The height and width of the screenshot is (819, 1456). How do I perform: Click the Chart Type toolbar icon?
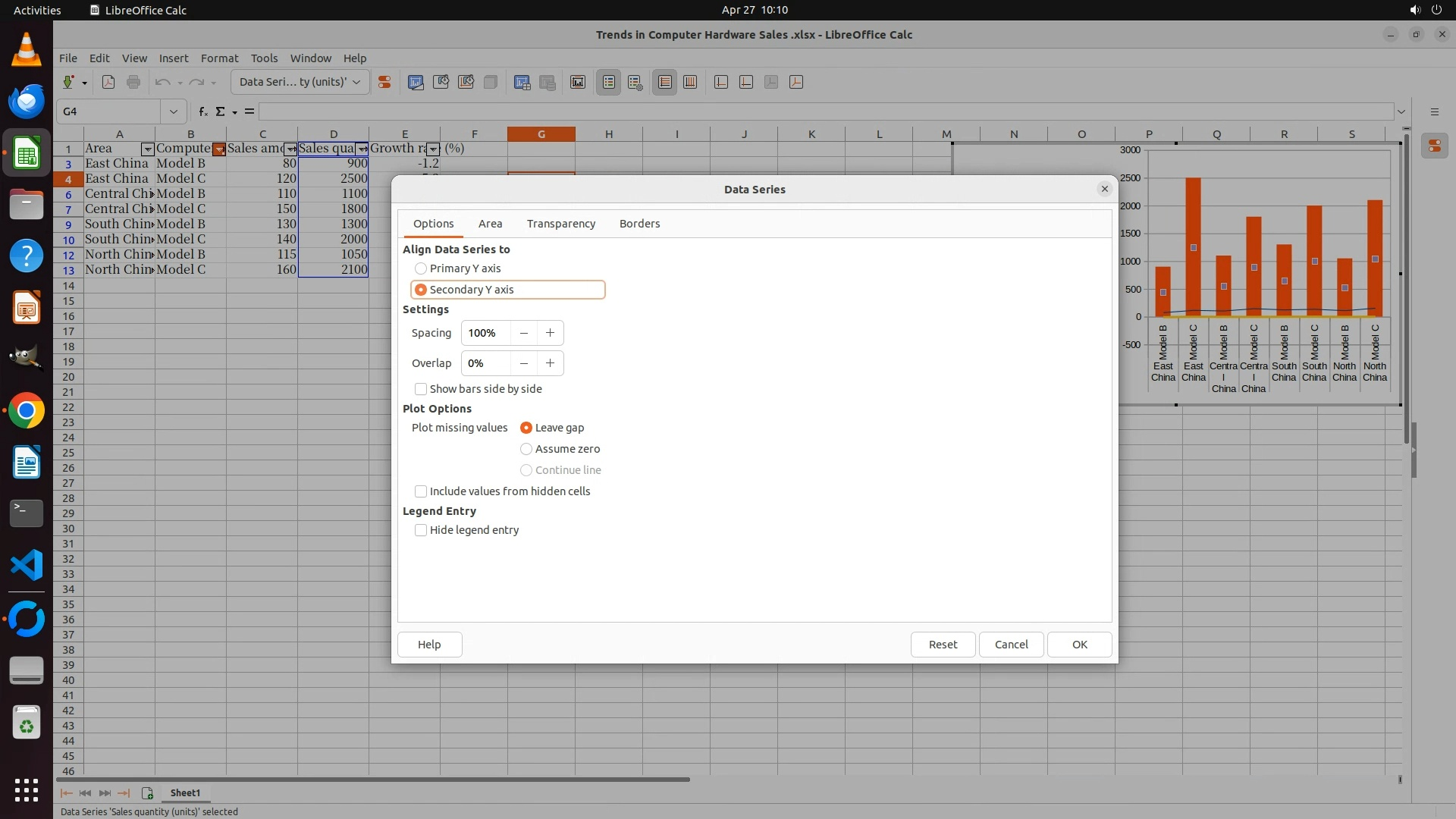[x=416, y=83]
